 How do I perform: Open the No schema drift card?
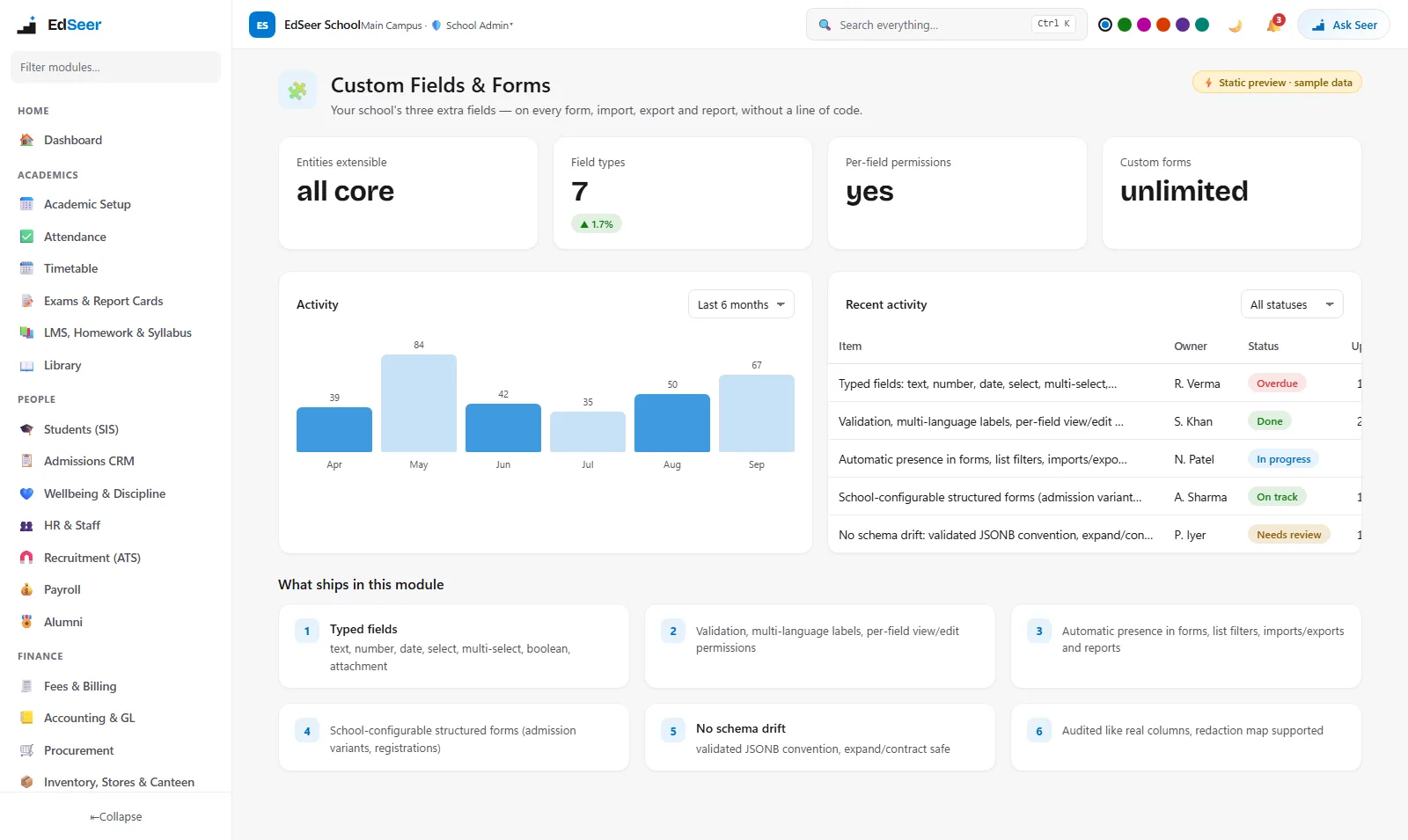tap(820, 737)
